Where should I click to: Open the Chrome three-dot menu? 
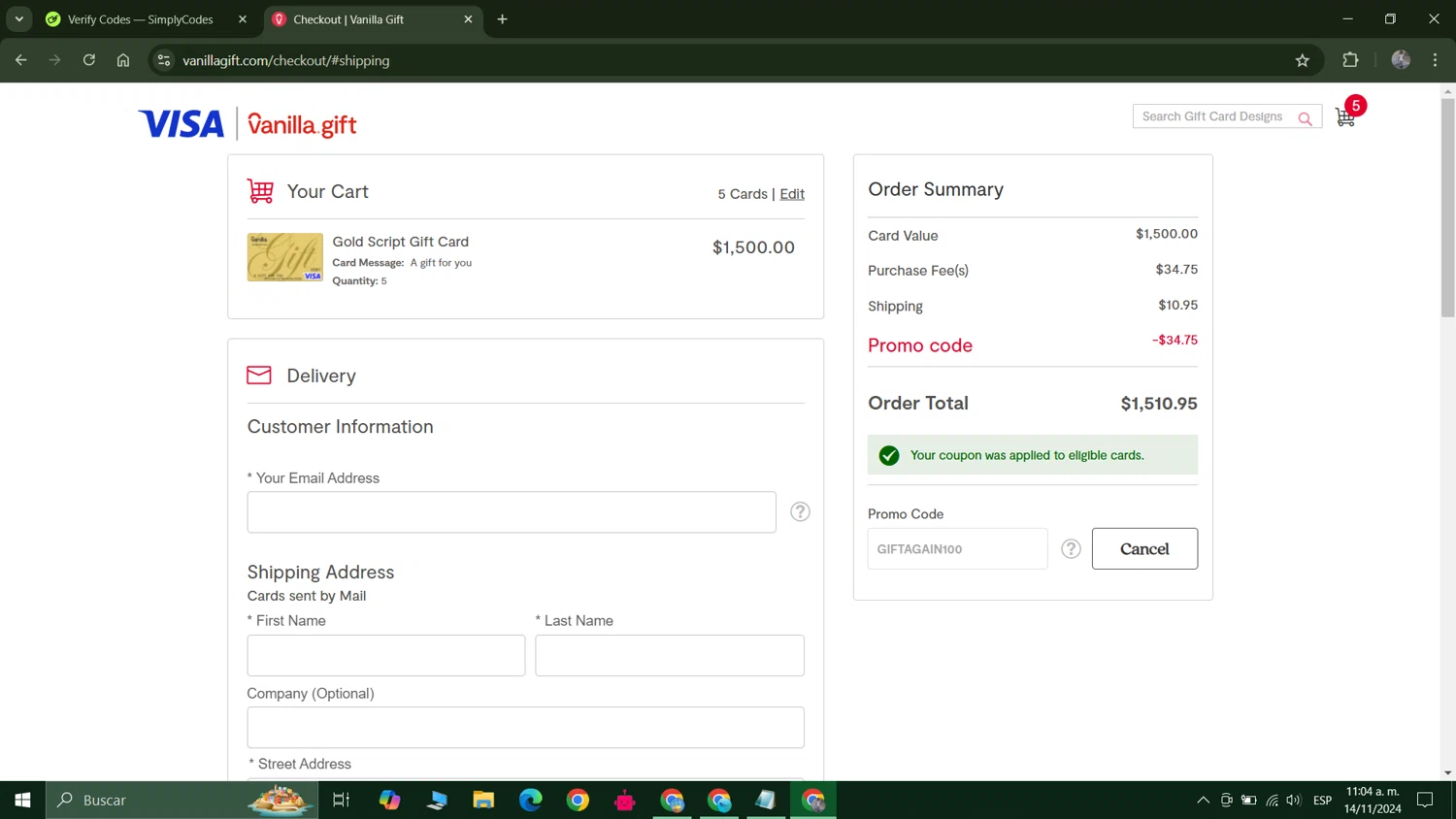click(1435, 60)
